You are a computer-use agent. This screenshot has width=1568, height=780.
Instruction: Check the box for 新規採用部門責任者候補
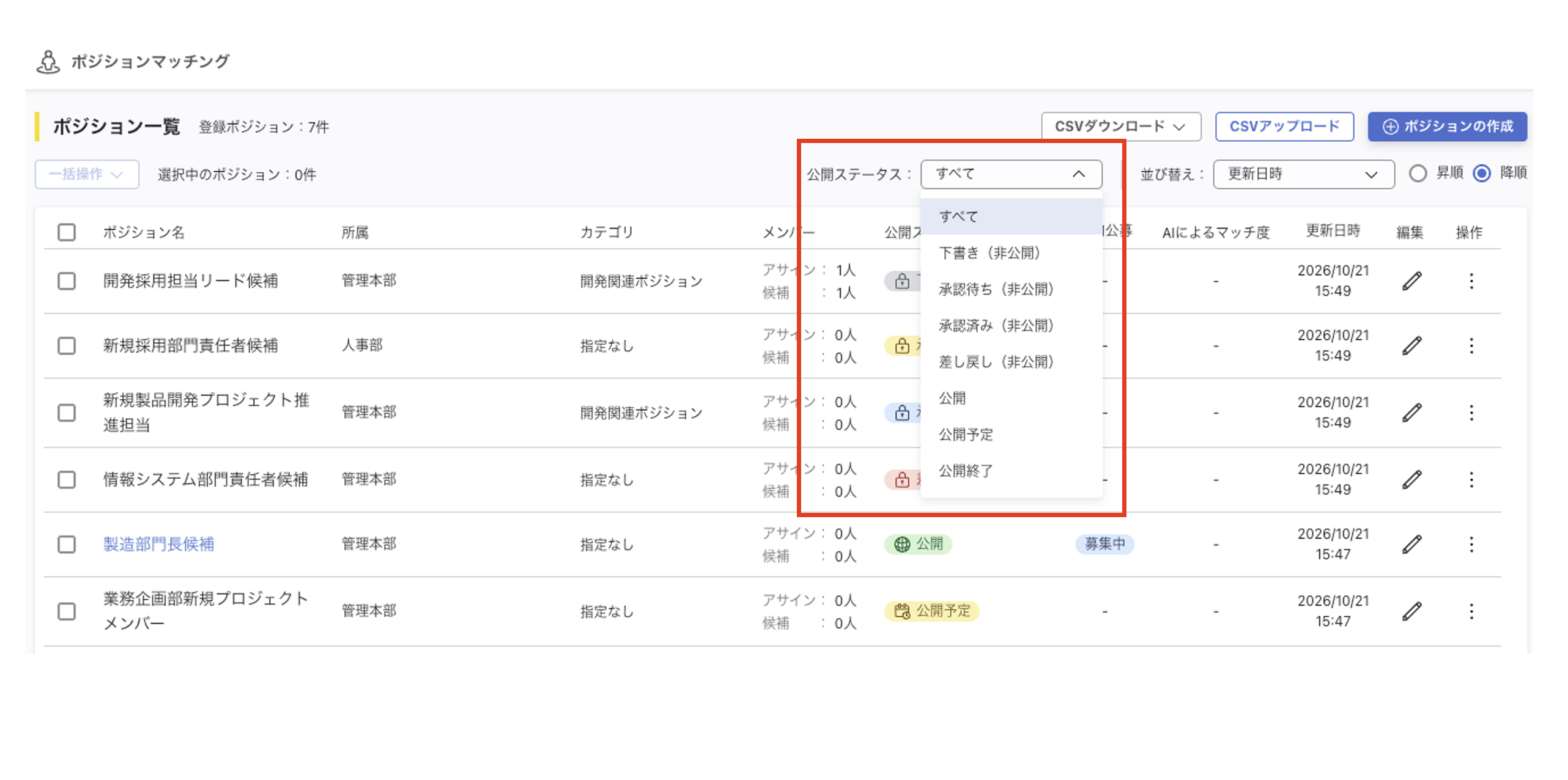pyautogui.click(x=67, y=346)
